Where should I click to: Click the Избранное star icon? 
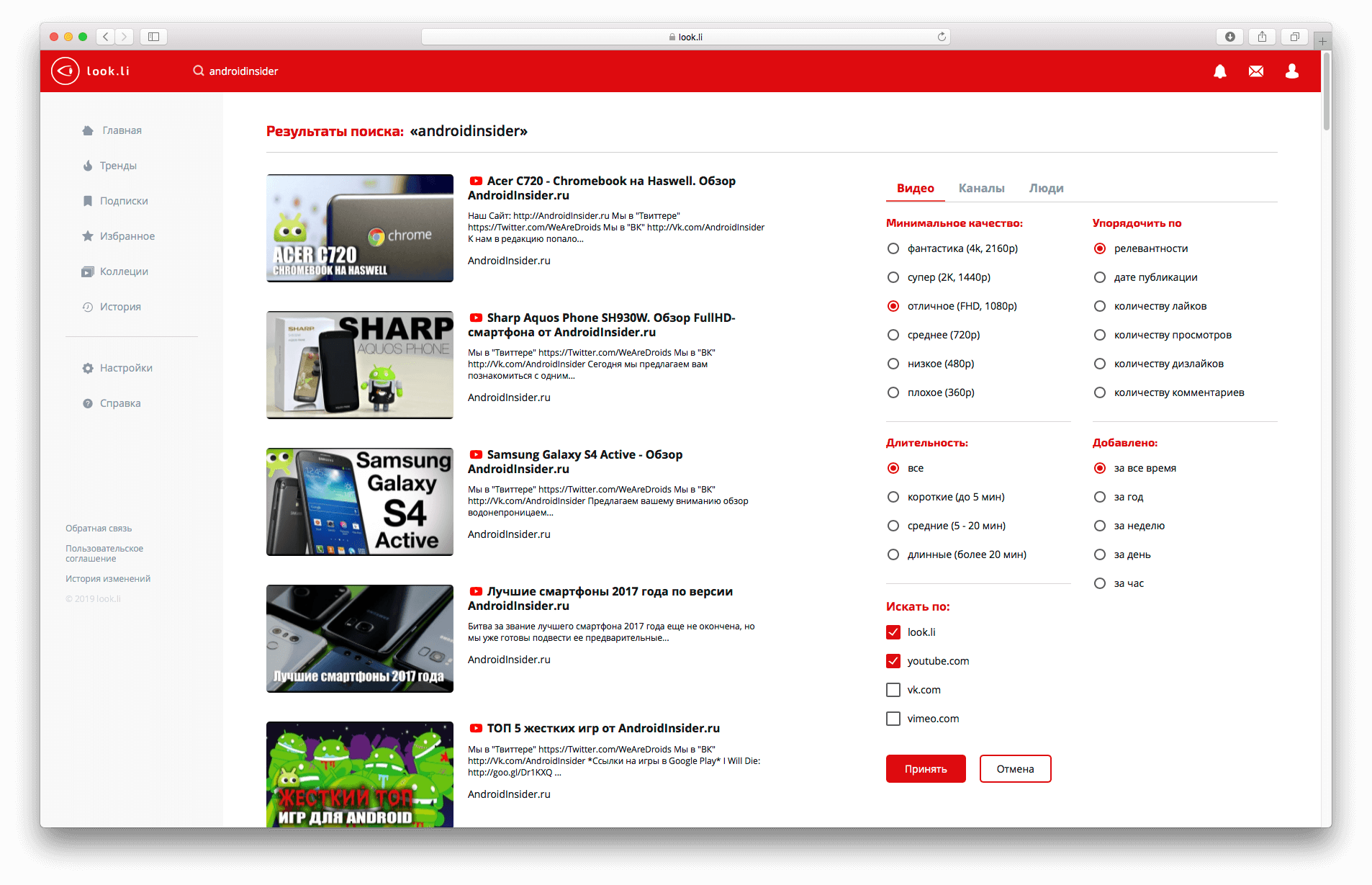(x=88, y=236)
